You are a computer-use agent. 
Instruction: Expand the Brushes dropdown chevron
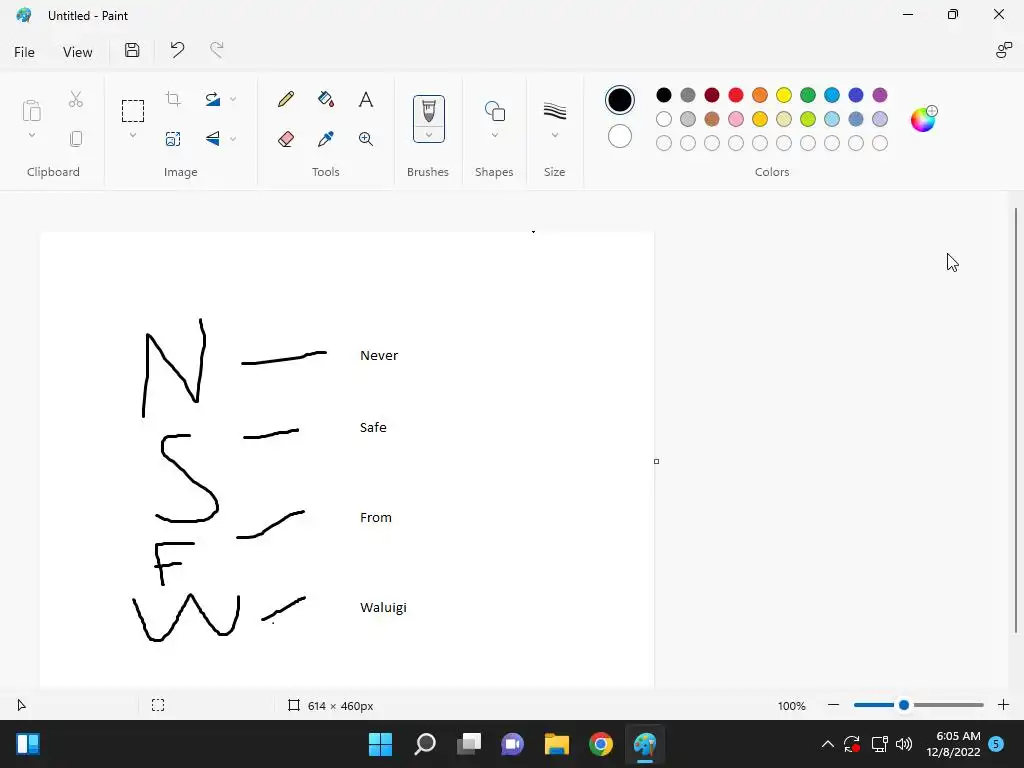tap(429, 135)
